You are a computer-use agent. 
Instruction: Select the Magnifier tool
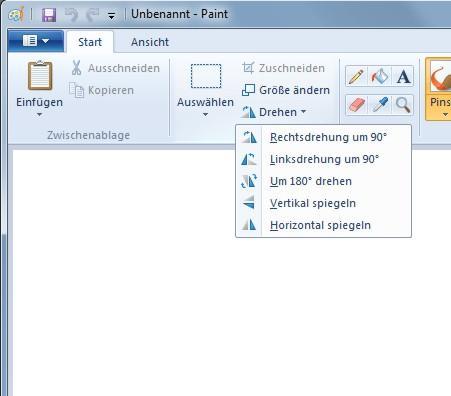[x=403, y=105]
